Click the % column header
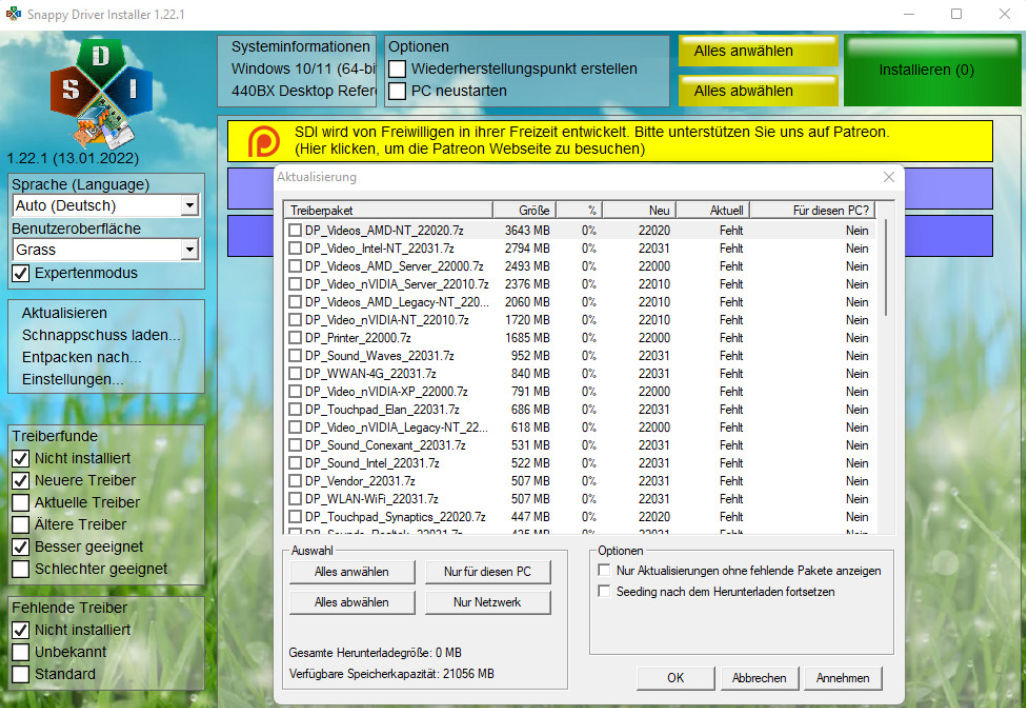Screen dimensions: 1026x708 pyautogui.click(x=580, y=210)
